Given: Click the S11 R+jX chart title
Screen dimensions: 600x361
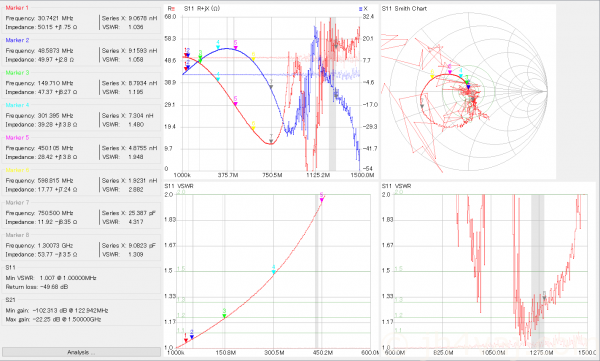Looking at the screenshot, I should coord(202,8).
